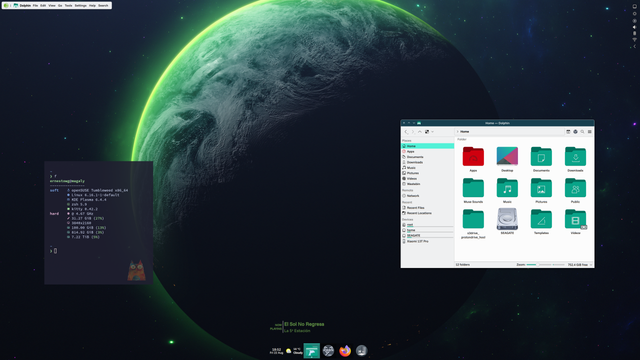The height and width of the screenshot is (360, 640).
Task: Open the File menu in the global menu bar
Action: (x=35, y=6)
